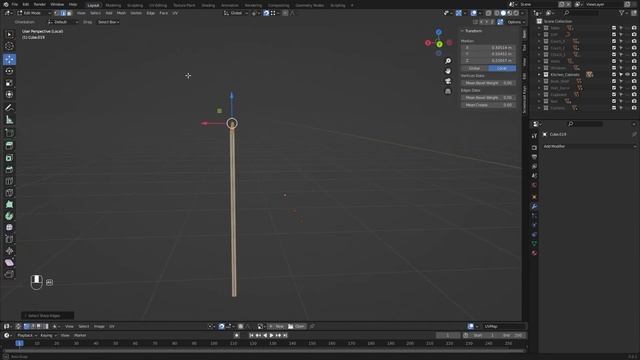640x360 pixels.
Task: Enable solid viewport shading
Action: 503,13
